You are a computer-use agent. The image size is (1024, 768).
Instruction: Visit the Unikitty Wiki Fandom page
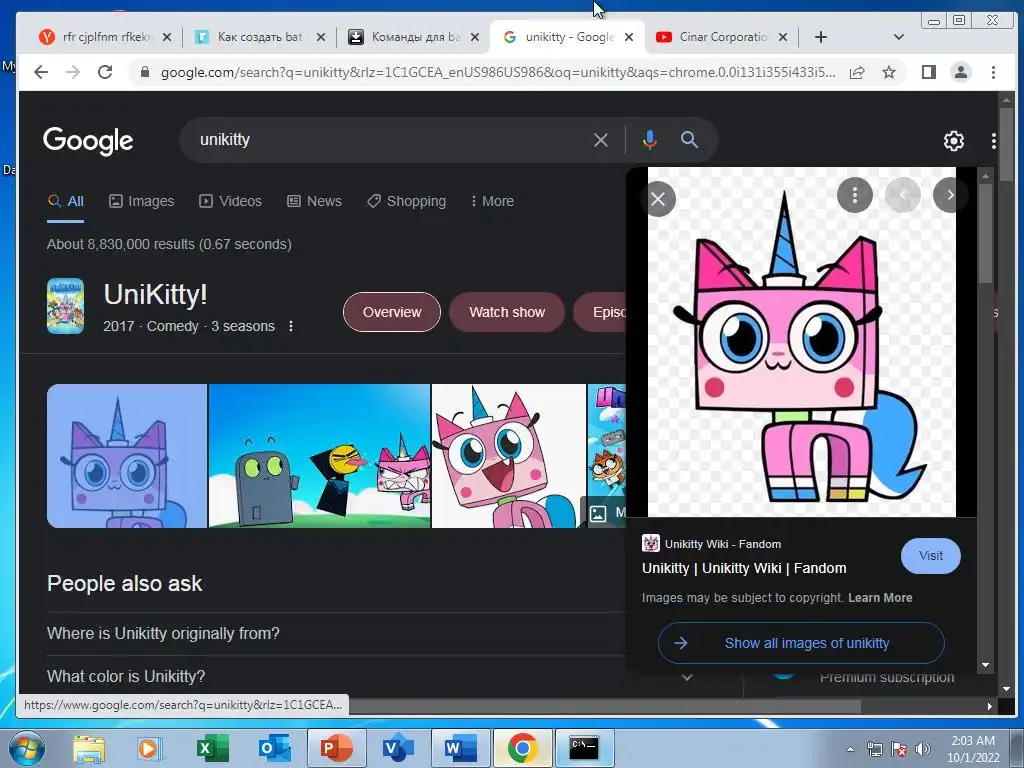(931, 556)
